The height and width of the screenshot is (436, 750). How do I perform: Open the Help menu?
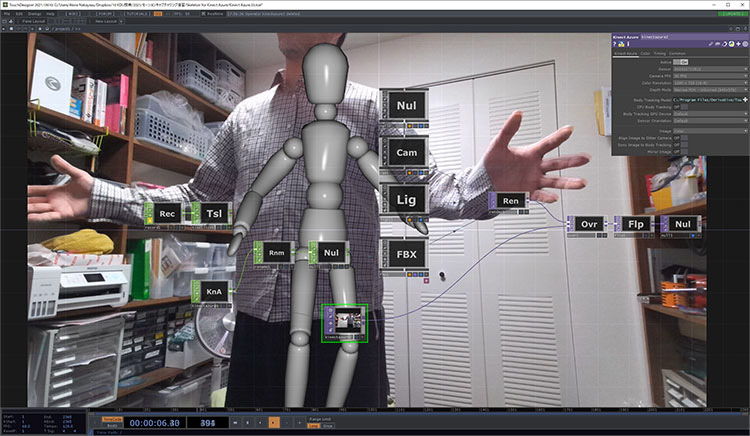(x=50, y=14)
